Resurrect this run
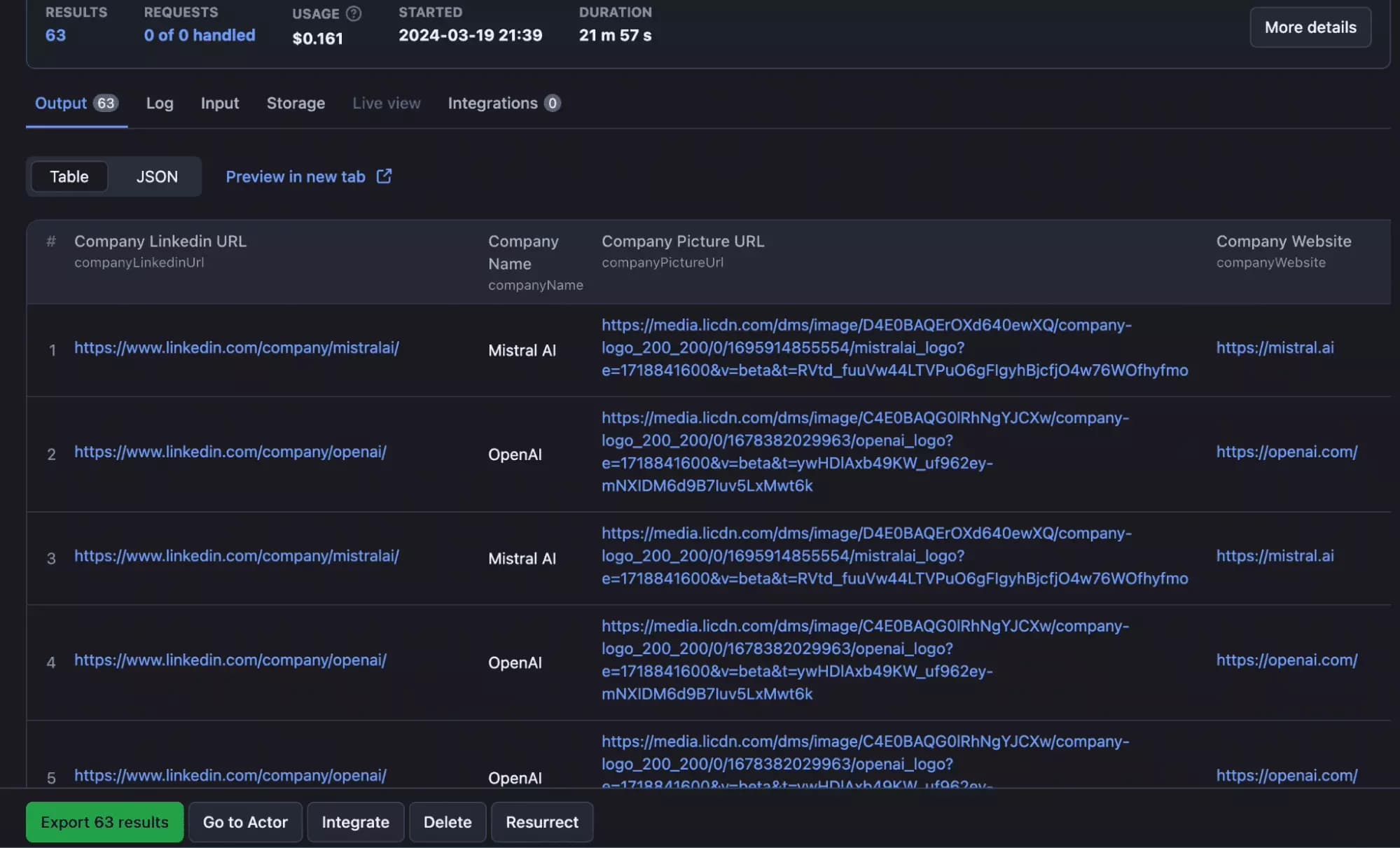1400x848 pixels. (541, 821)
